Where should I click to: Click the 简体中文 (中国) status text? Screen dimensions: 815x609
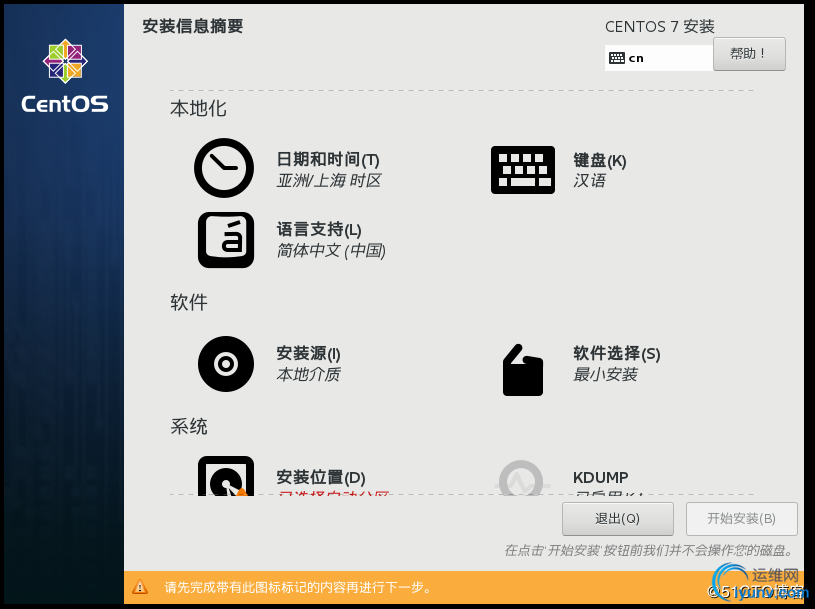click(331, 250)
